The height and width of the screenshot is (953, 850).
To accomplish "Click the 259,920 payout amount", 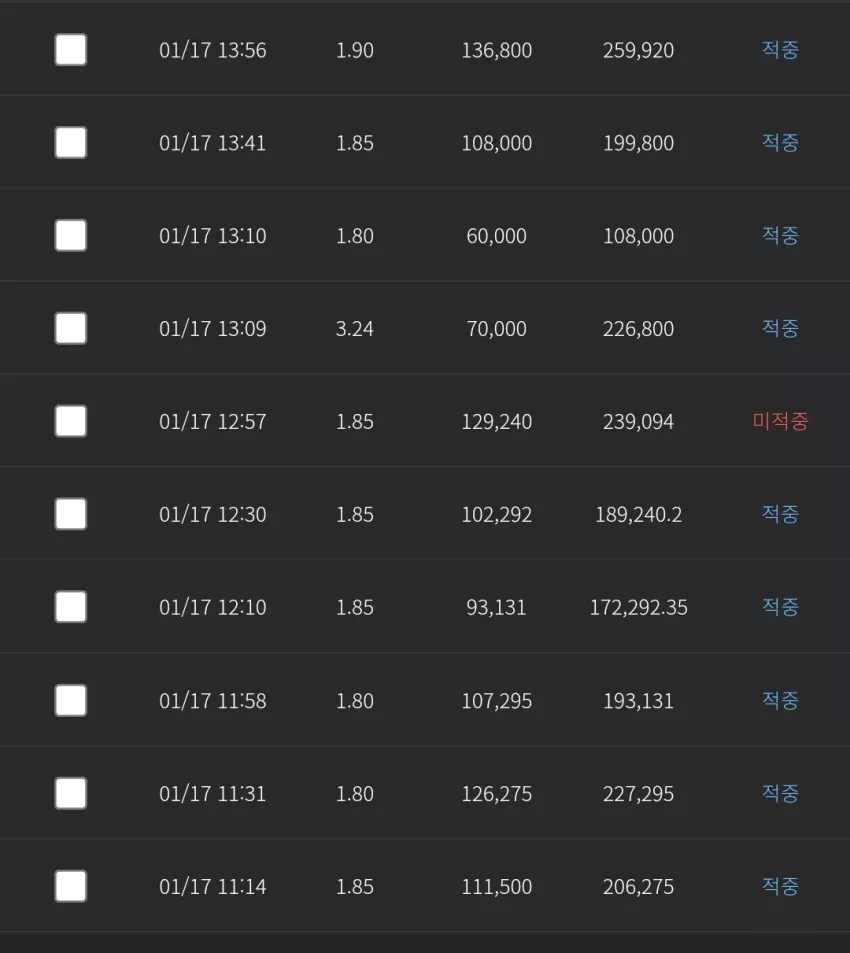I will [638, 50].
